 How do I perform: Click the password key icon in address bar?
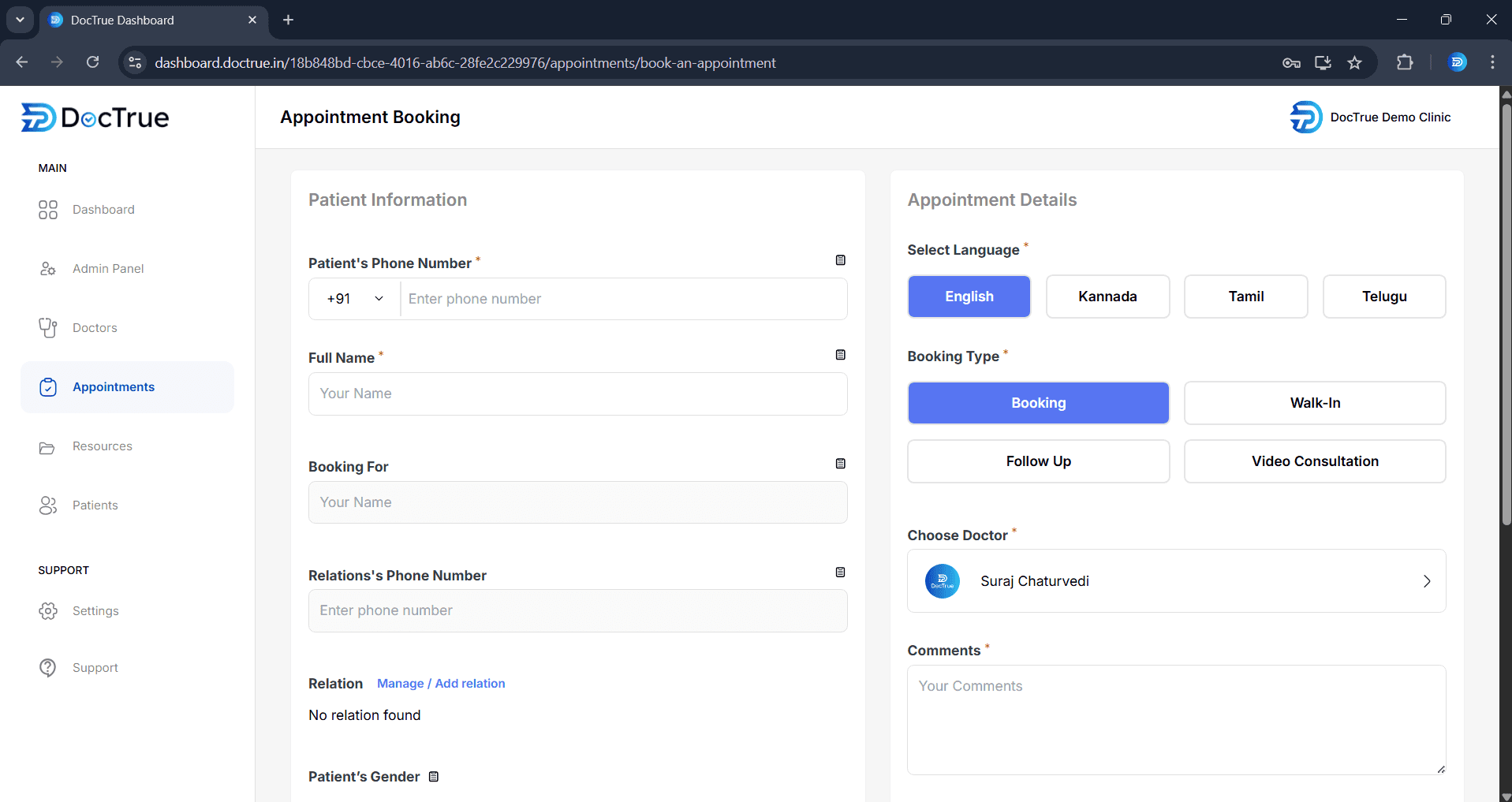click(1291, 62)
